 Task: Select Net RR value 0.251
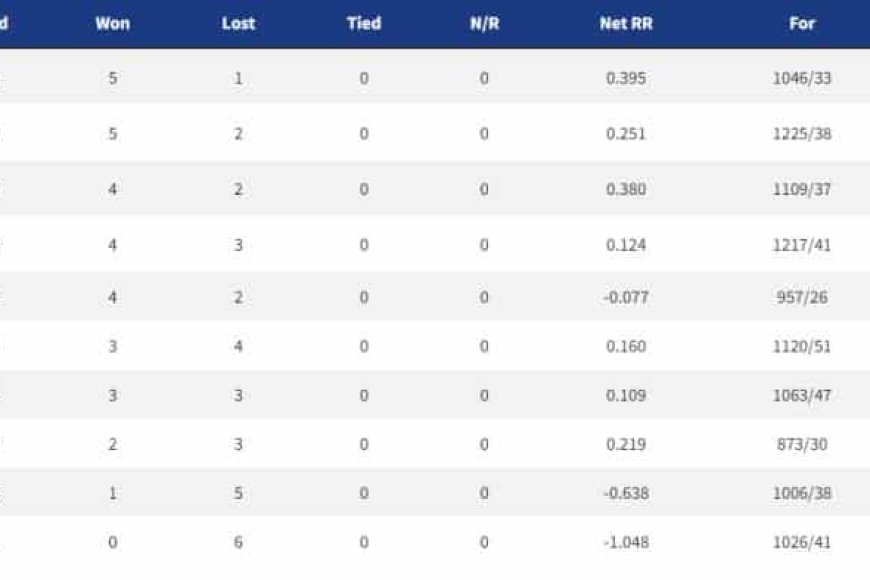coord(626,134)
